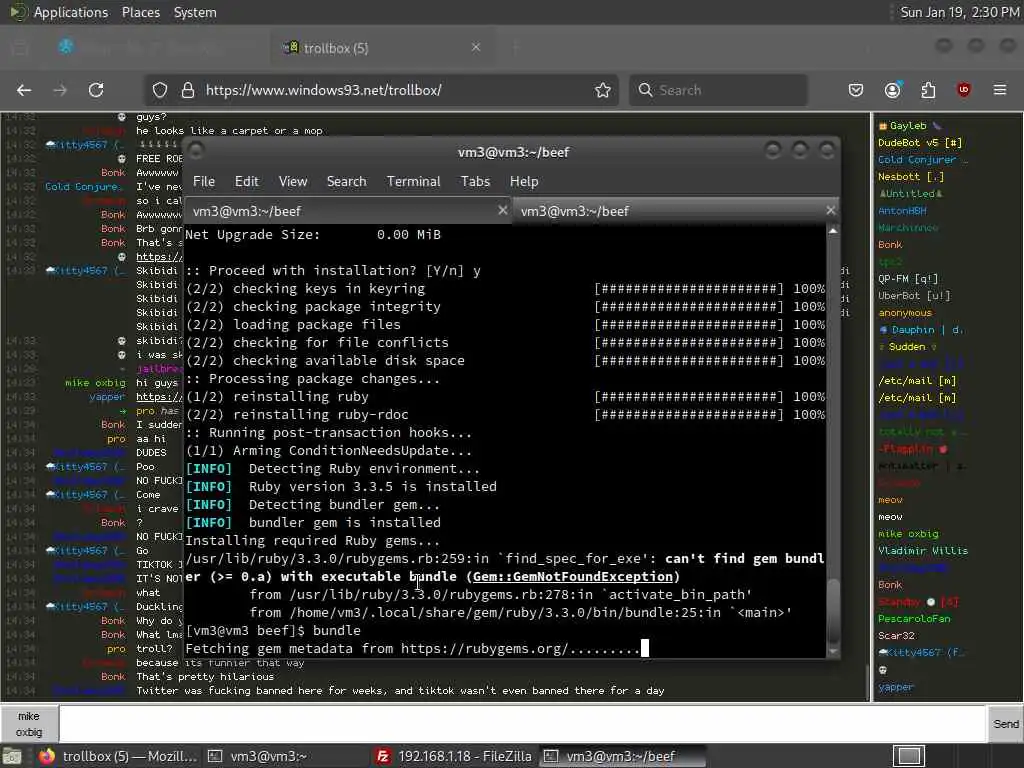Click the Firefox Search box
Viewport: 1024px width, 768px height.
(x=718, y=90)
